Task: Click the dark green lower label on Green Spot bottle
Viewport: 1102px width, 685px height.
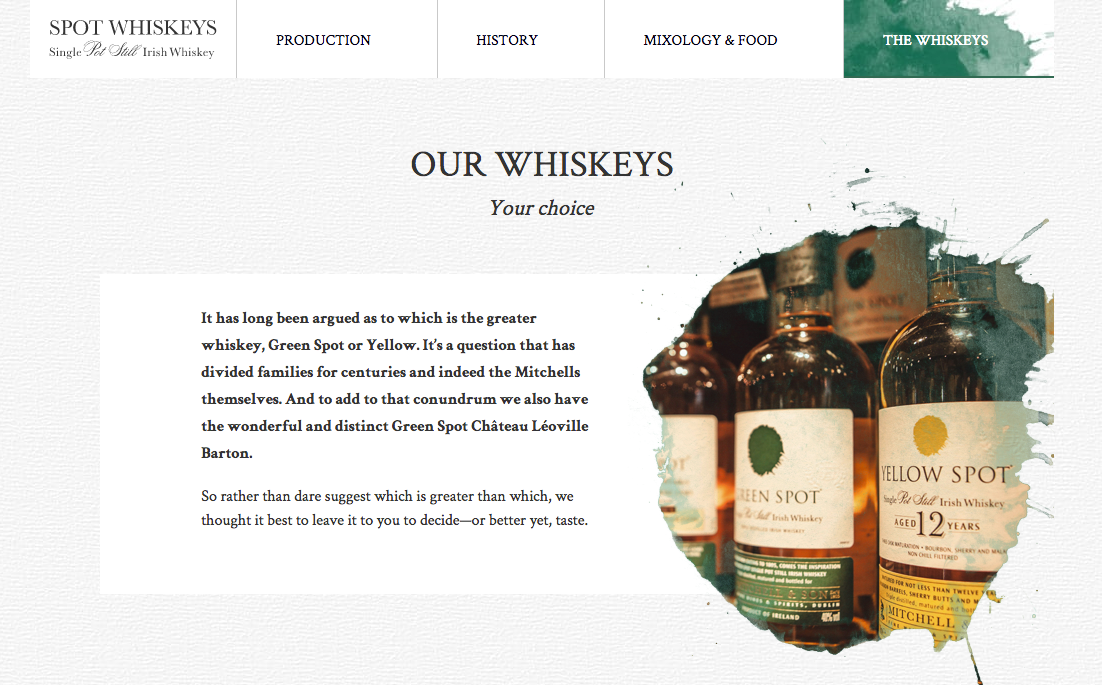Action: [x=793, y=590]
